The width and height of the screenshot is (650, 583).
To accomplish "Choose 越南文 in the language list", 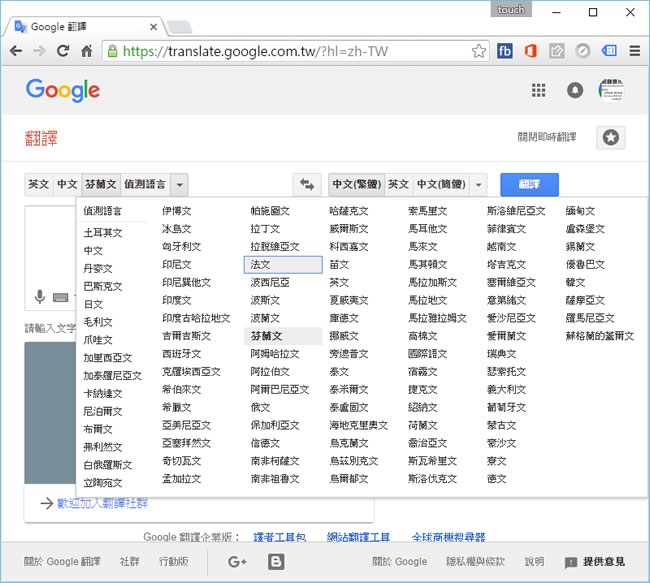I will coord(502,247).
